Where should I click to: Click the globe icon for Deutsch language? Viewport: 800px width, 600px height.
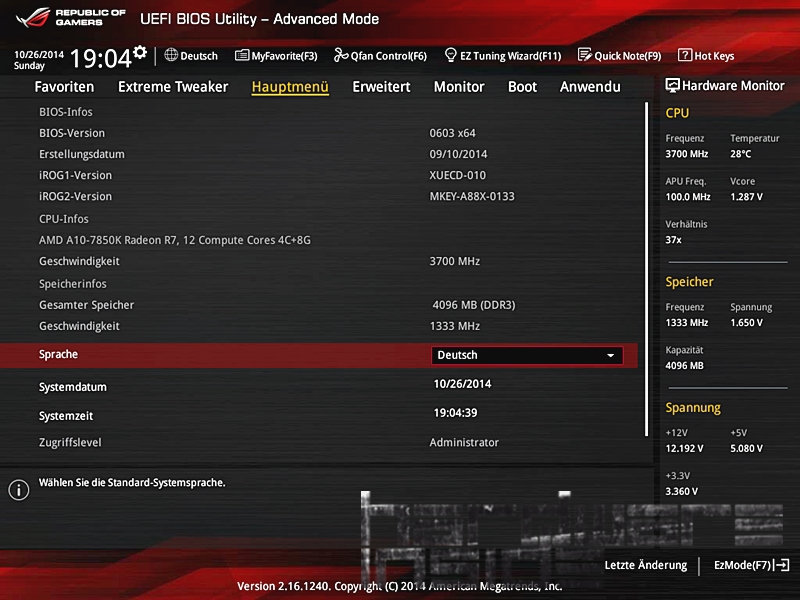coord(171,56)
